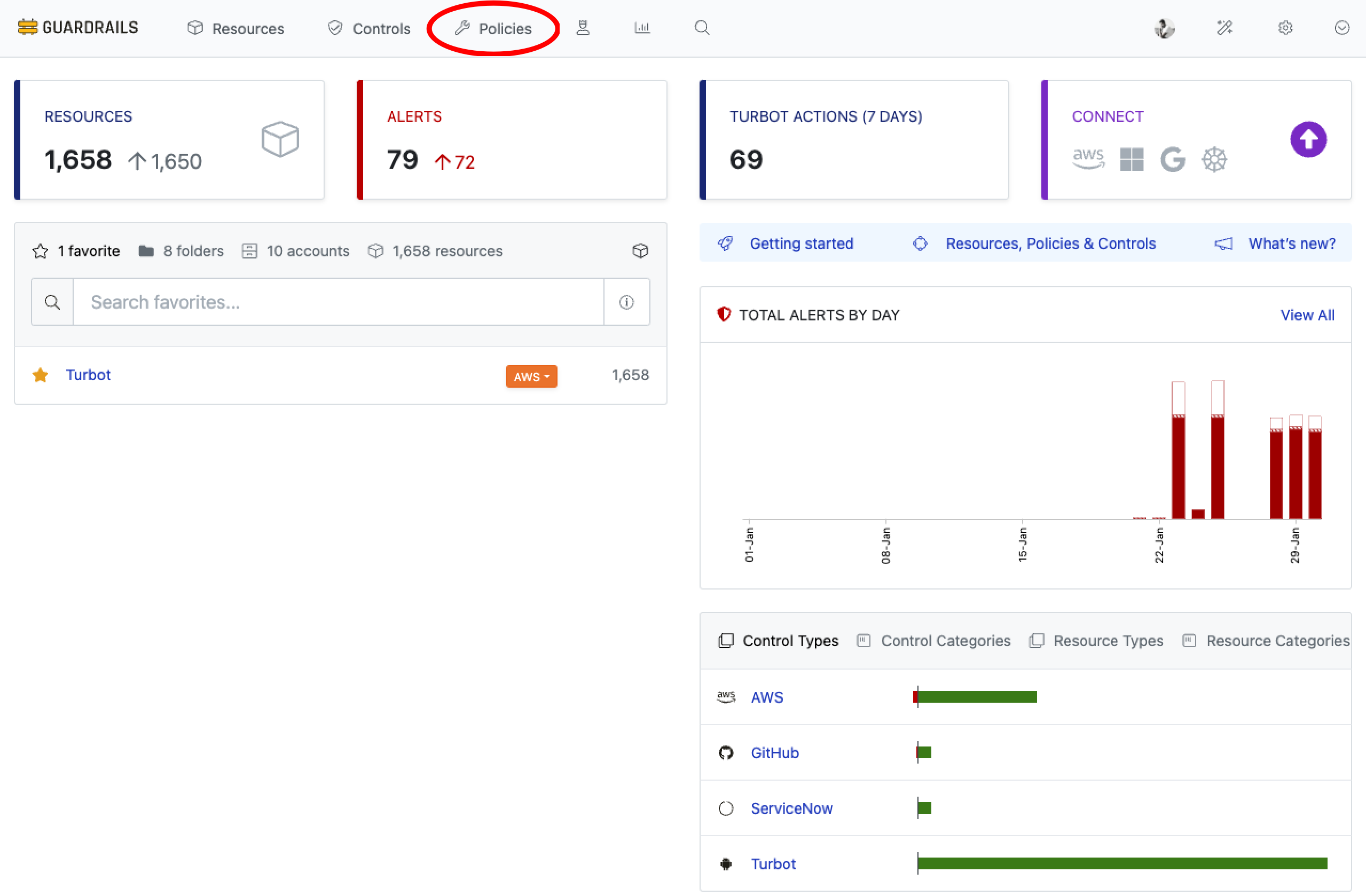
Task: Click the search favorites info icon
Action: 626,302
